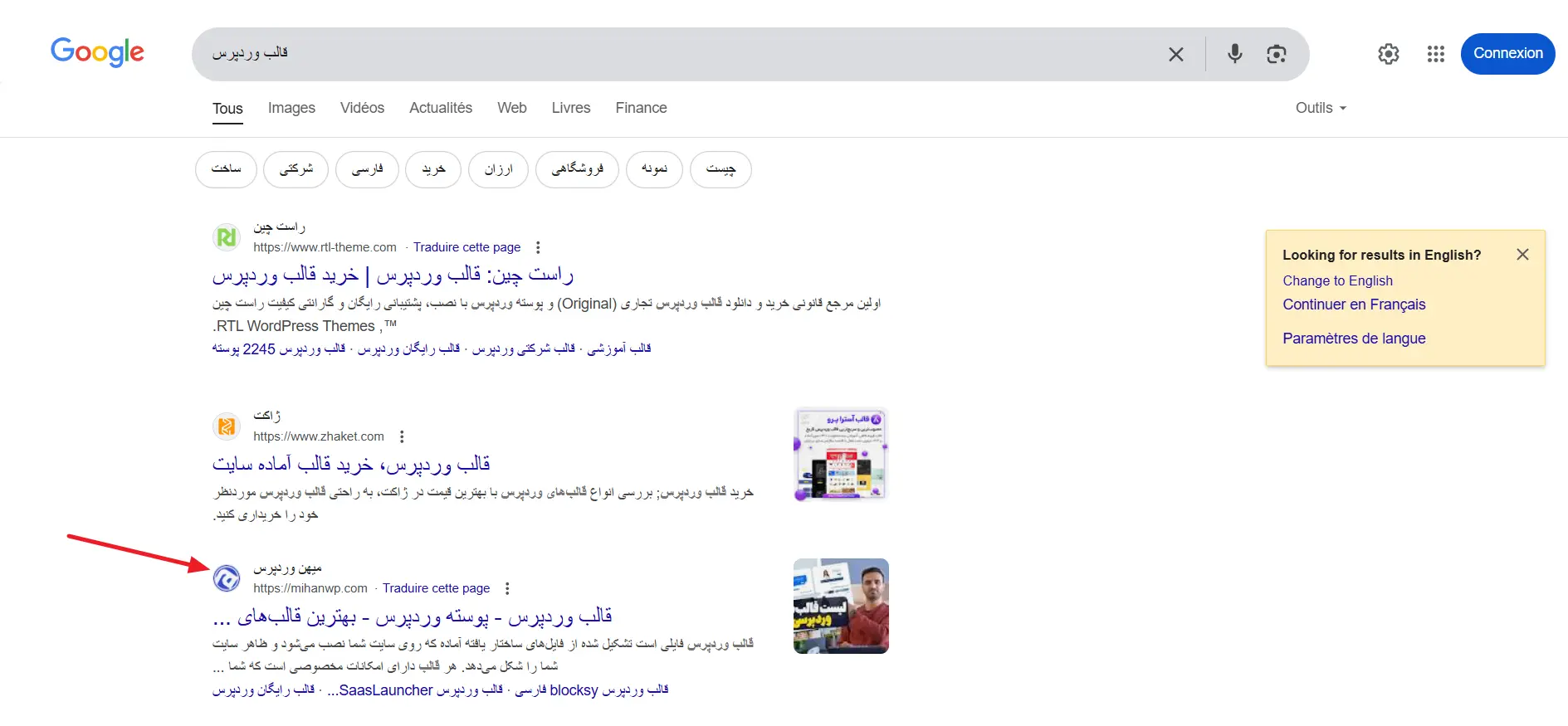Screen dimensions: 1568x726
Task: Open the three-dot menu for zhaket.com result
Action: tap(402, 436)
